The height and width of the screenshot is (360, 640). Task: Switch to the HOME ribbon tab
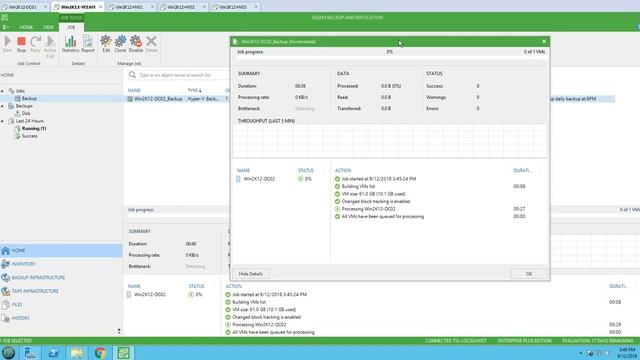tap(26, 27)
